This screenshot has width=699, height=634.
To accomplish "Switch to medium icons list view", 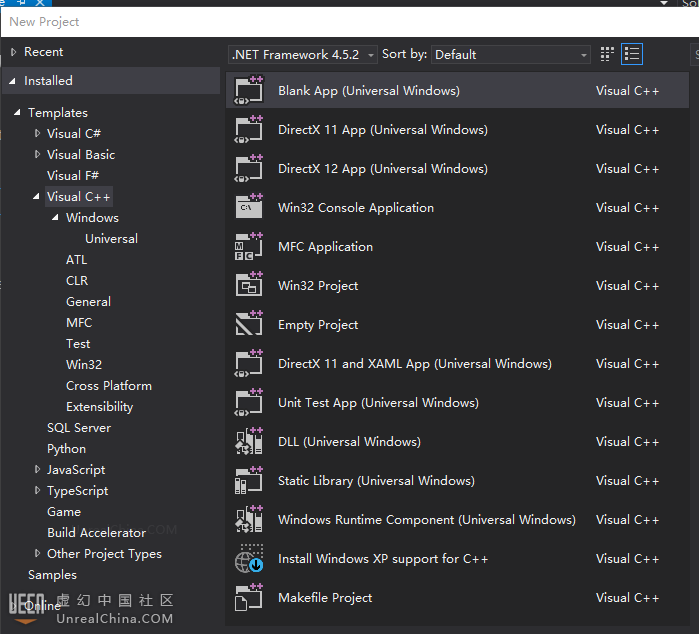I will (x=632, y=54).
